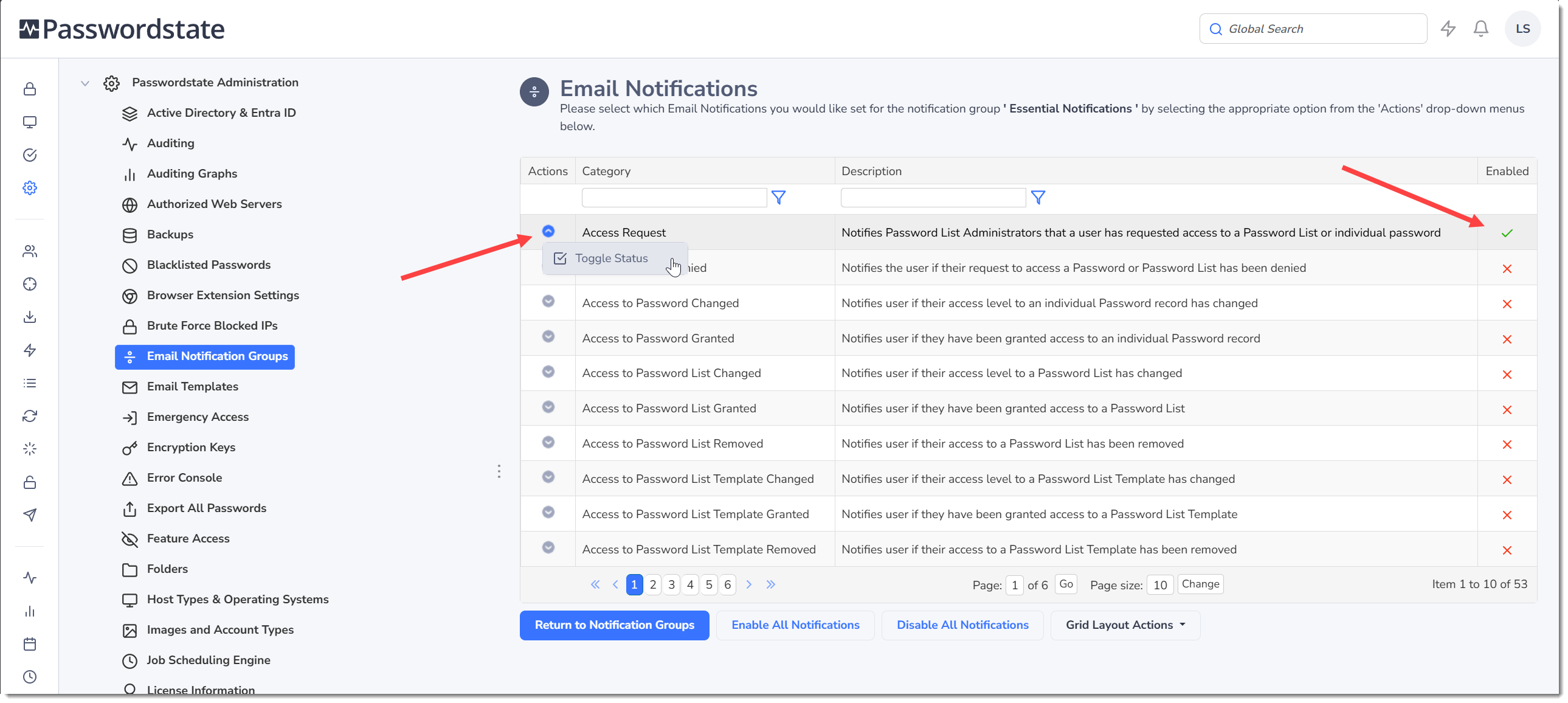
Task: Click the calendar icon in the left rail
Action: (x=29, y=644)
